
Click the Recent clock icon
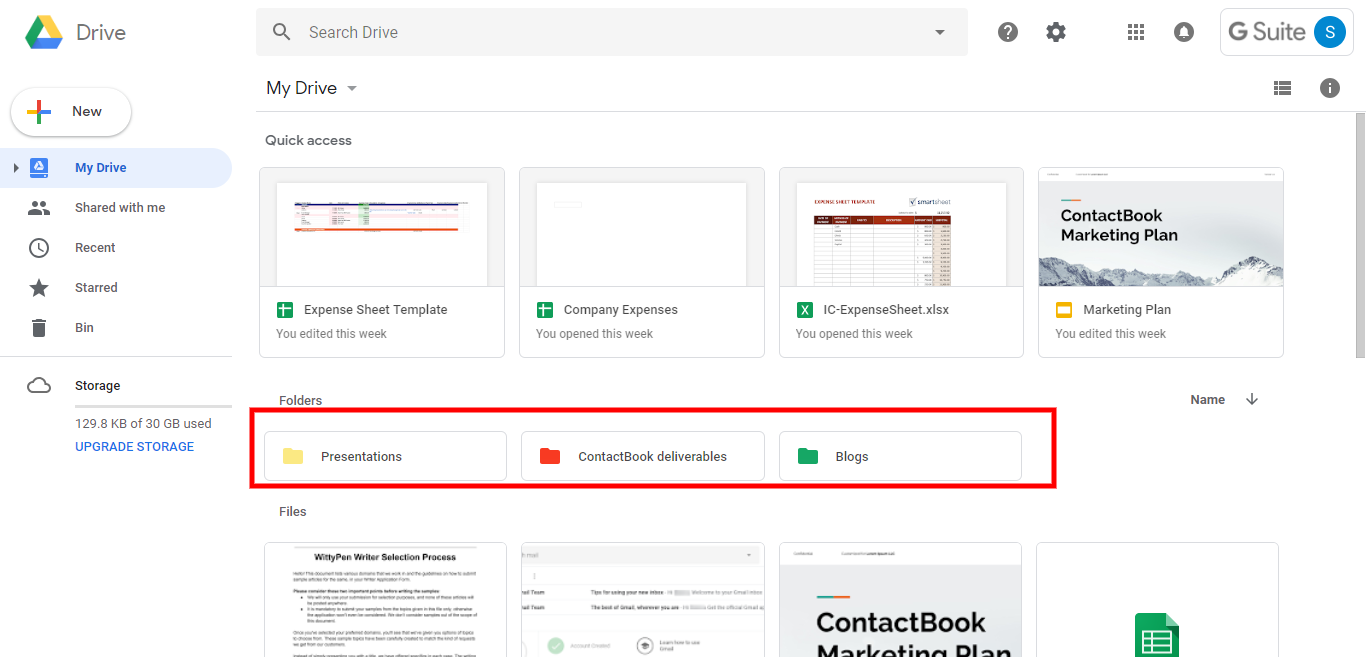pos(39,248)
